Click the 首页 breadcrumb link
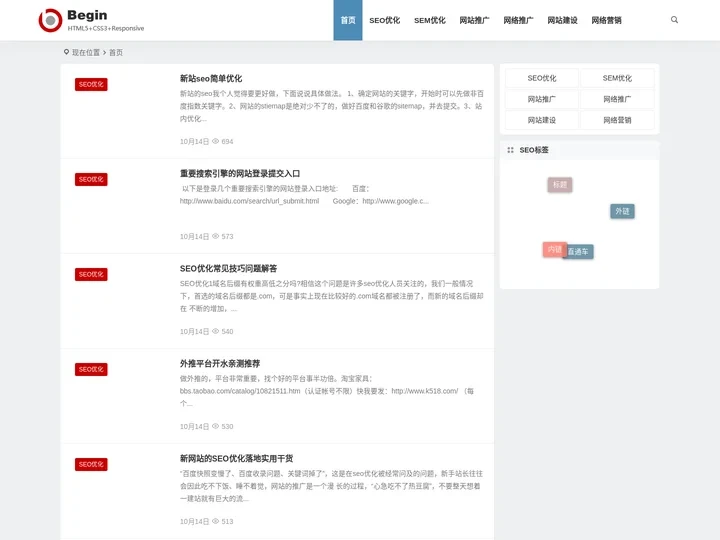Viewport: 720px width, 540px height. click(116, 52)
